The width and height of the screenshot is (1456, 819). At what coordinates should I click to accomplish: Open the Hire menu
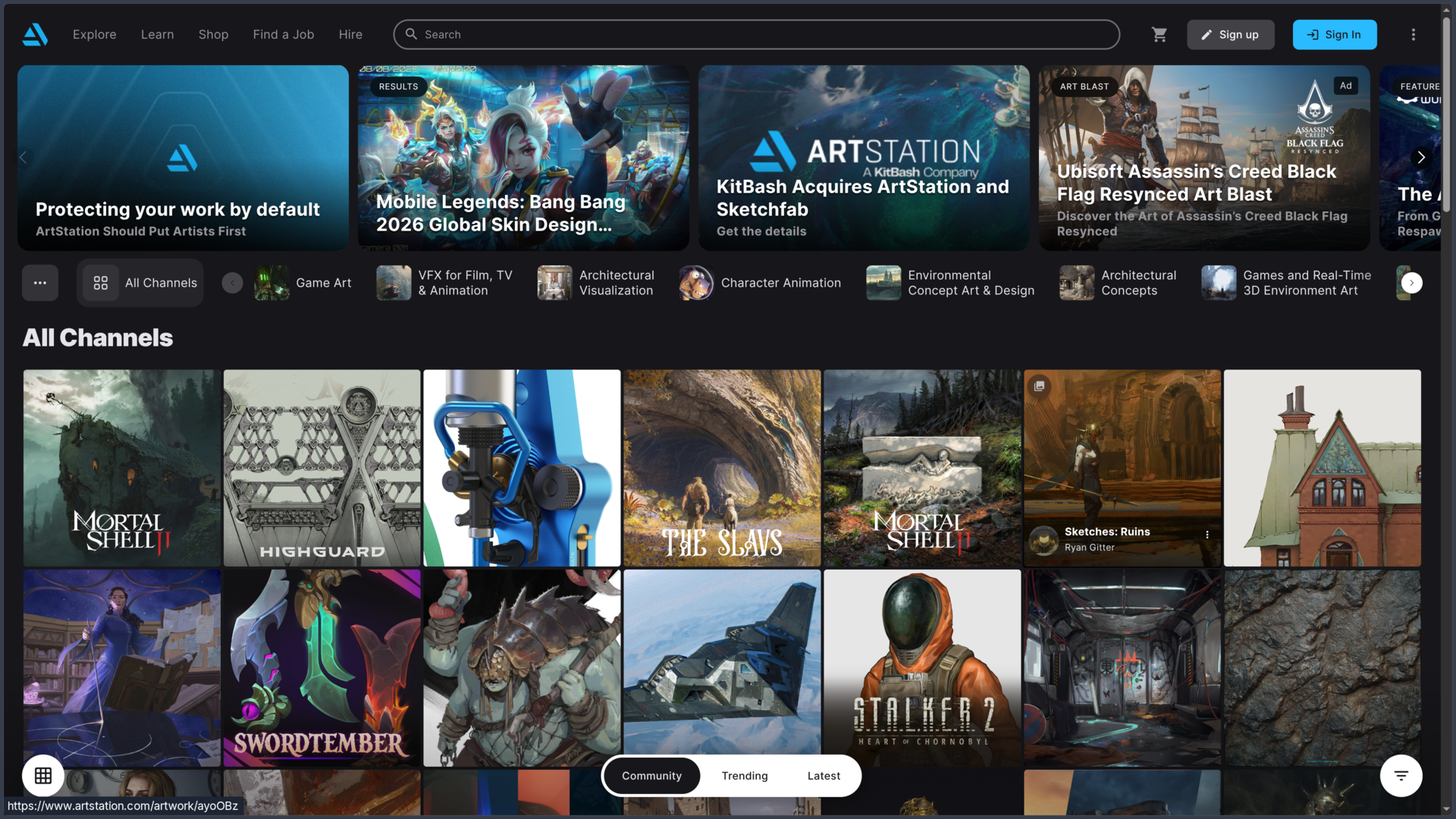coord(350,34)
